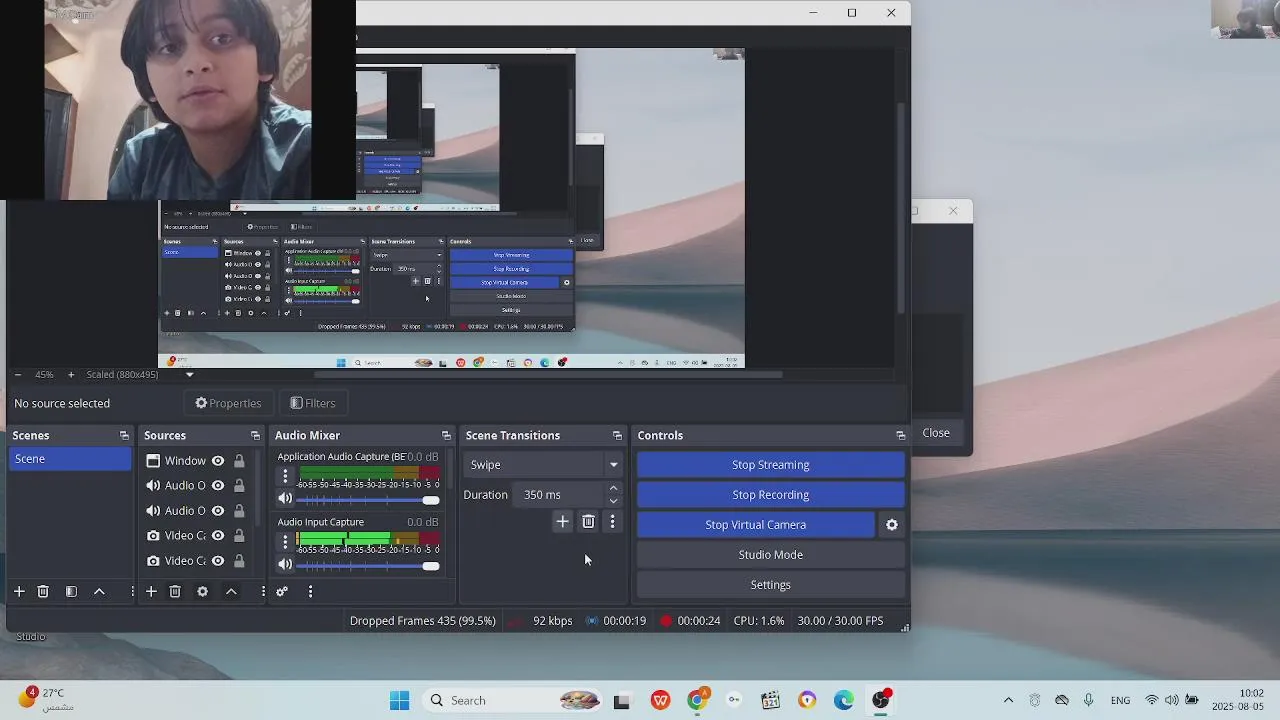Open Scenes toolbar overflow dots menu
This screenshot has height=720, width=1280.
(132, 592)
